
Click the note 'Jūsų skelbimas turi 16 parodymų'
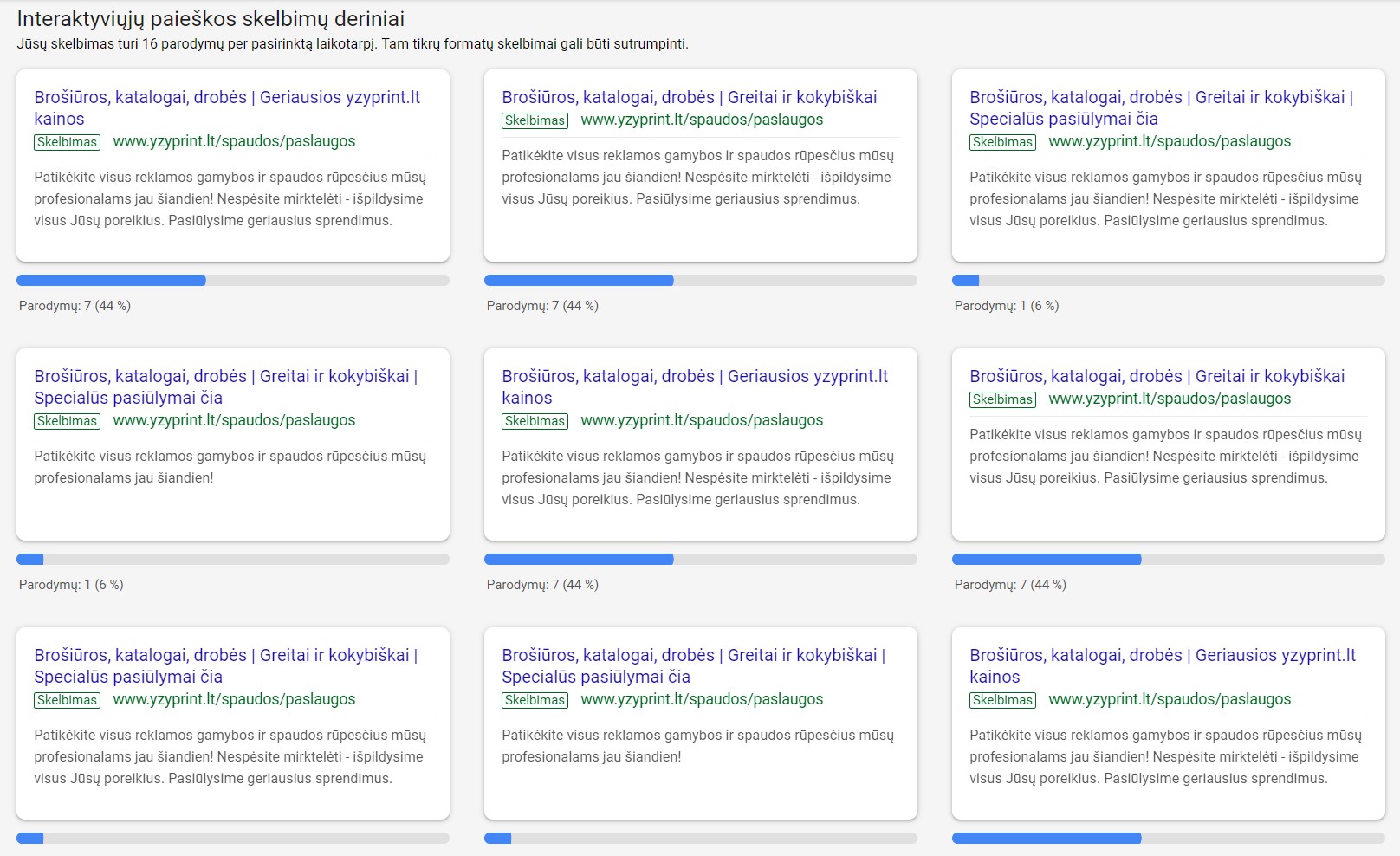pyautogui.click(x=120, y=44)
